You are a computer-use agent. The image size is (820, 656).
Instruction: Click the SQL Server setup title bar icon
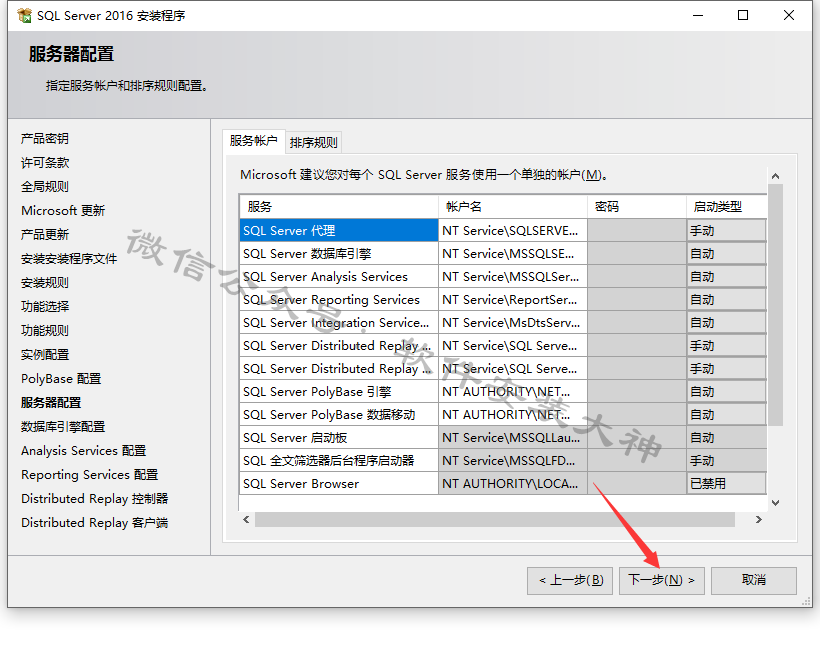(24, 16)
